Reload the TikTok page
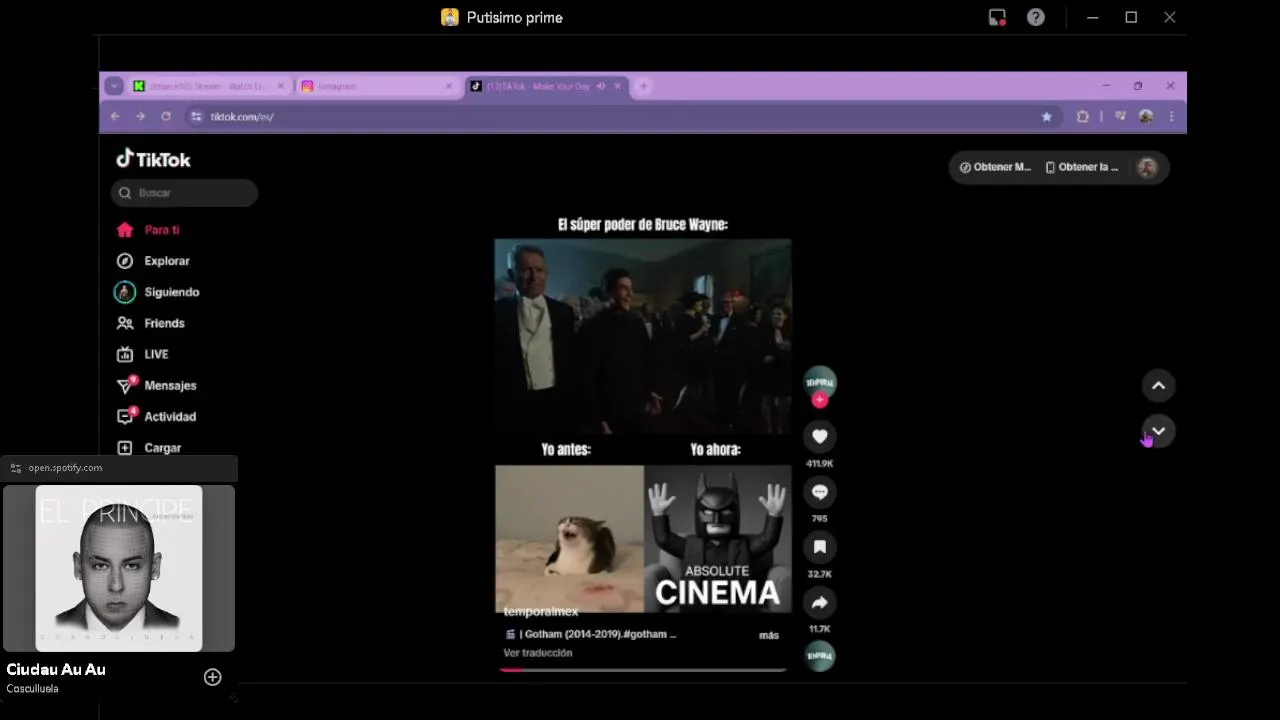Screen dimensions: 1280x720 pos(166,116)
